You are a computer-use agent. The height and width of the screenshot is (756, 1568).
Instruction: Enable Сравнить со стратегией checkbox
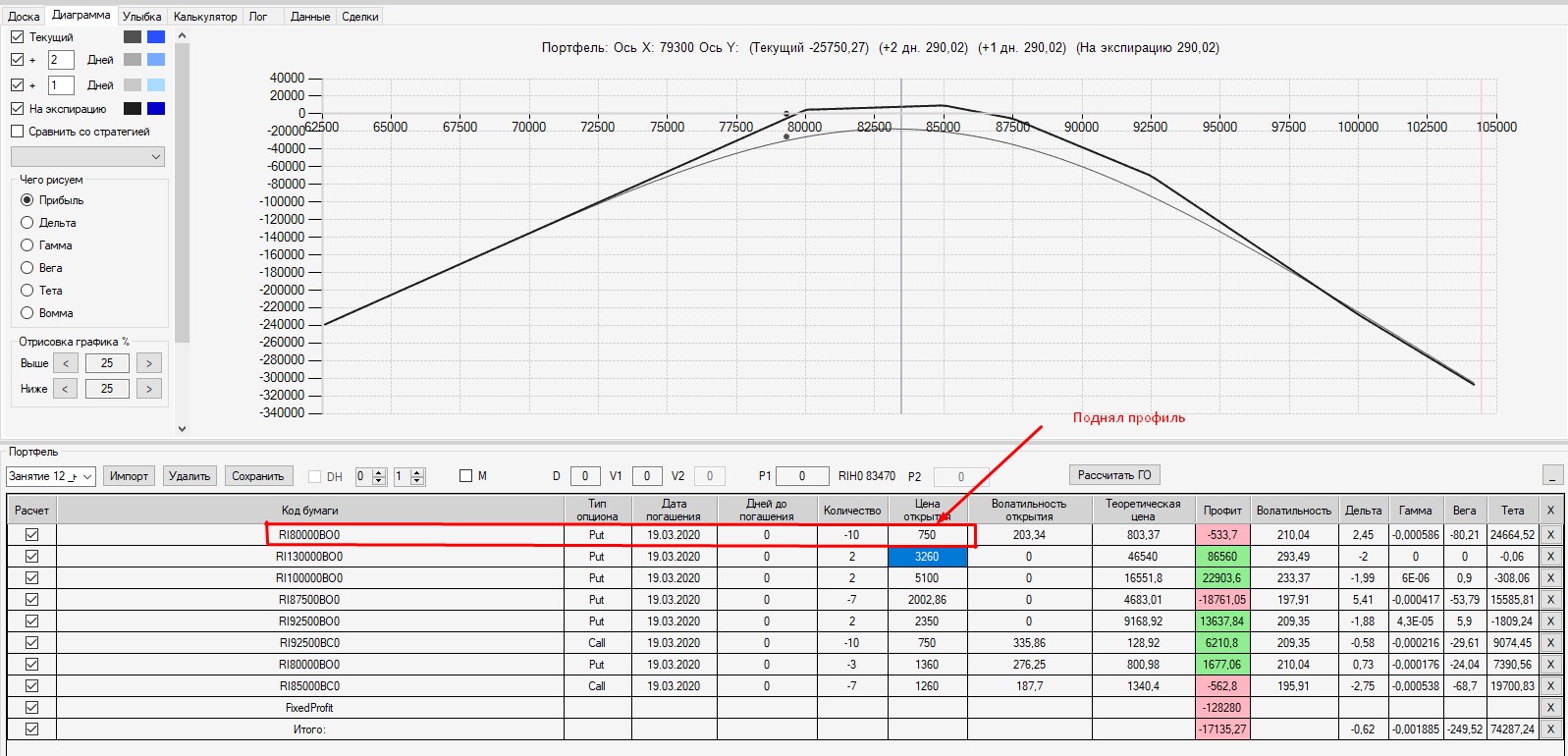17,132
